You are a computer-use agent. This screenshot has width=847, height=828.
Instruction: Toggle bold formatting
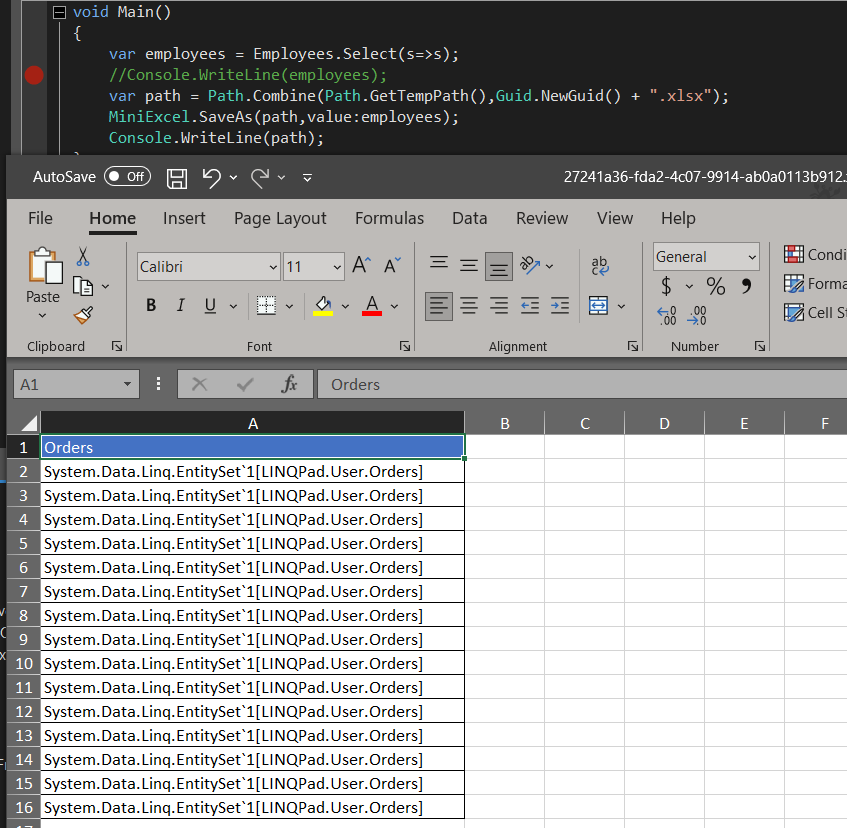(150, 305)
